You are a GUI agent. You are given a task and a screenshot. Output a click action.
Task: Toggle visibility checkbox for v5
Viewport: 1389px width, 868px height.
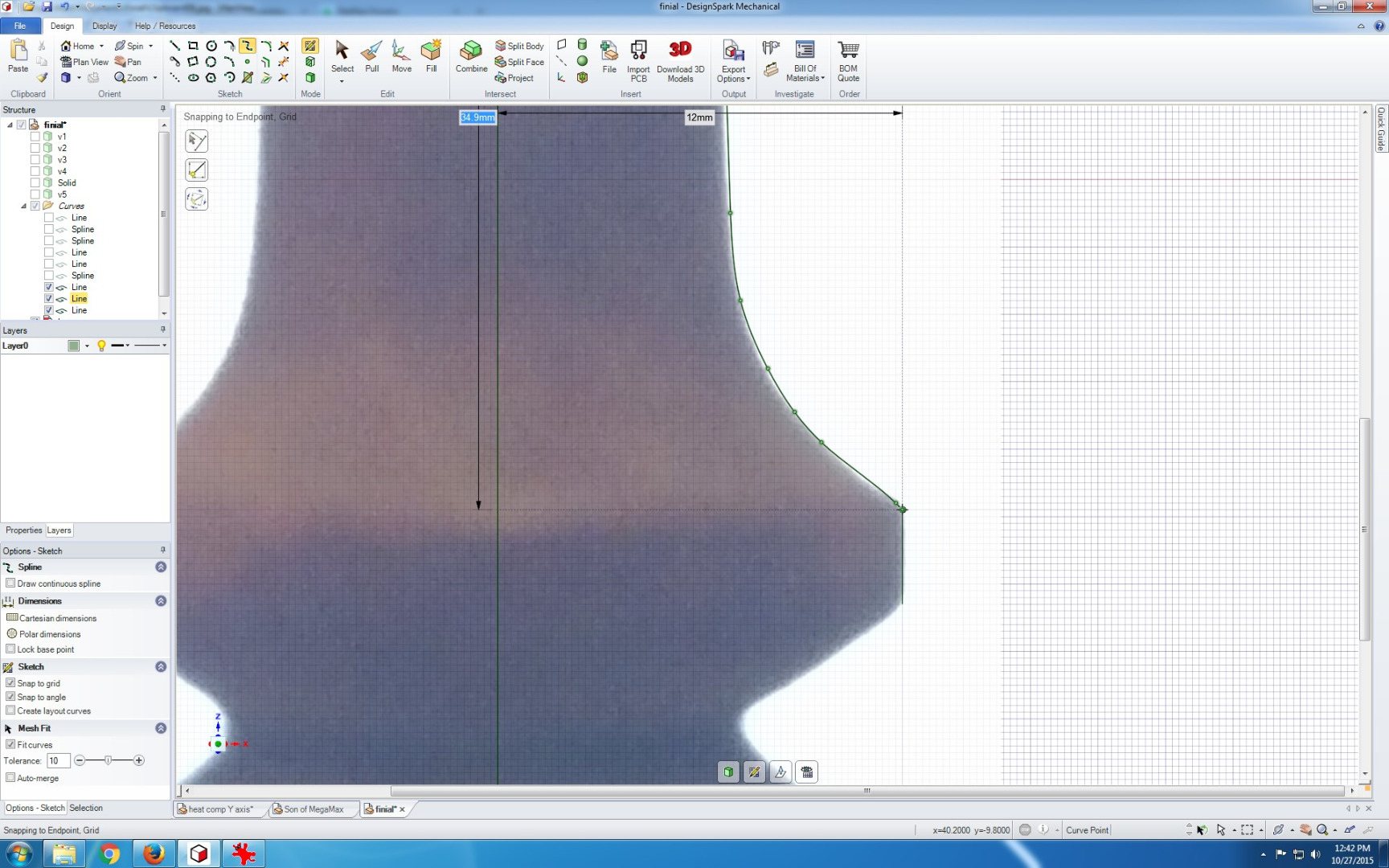[35, 194]
